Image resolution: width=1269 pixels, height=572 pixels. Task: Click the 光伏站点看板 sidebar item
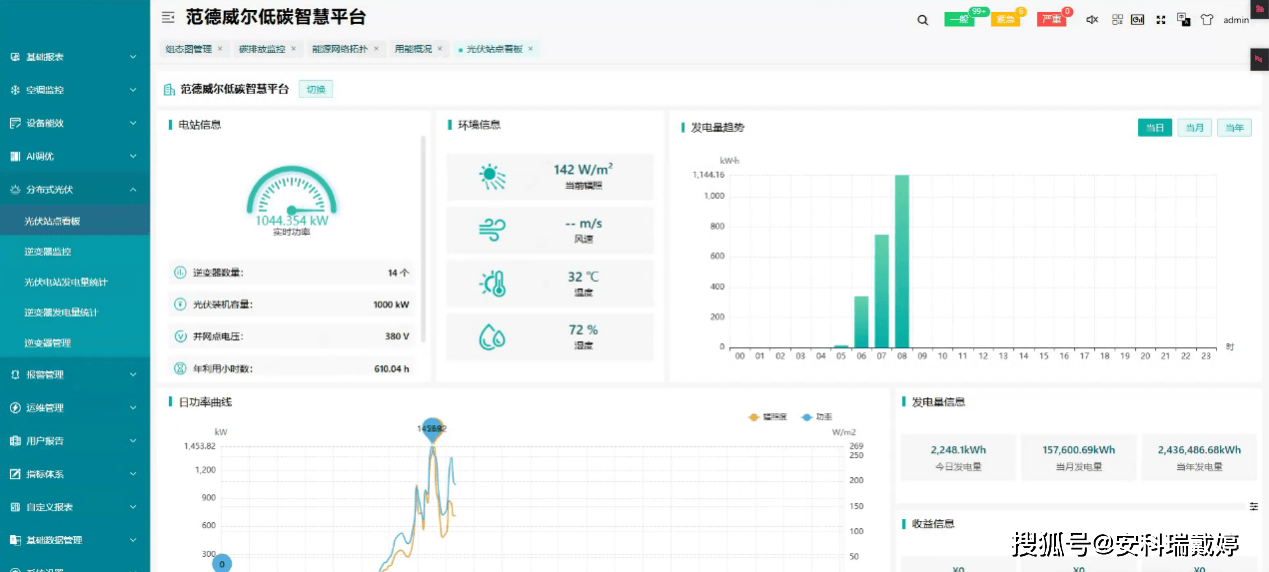[x=75, y=221]
